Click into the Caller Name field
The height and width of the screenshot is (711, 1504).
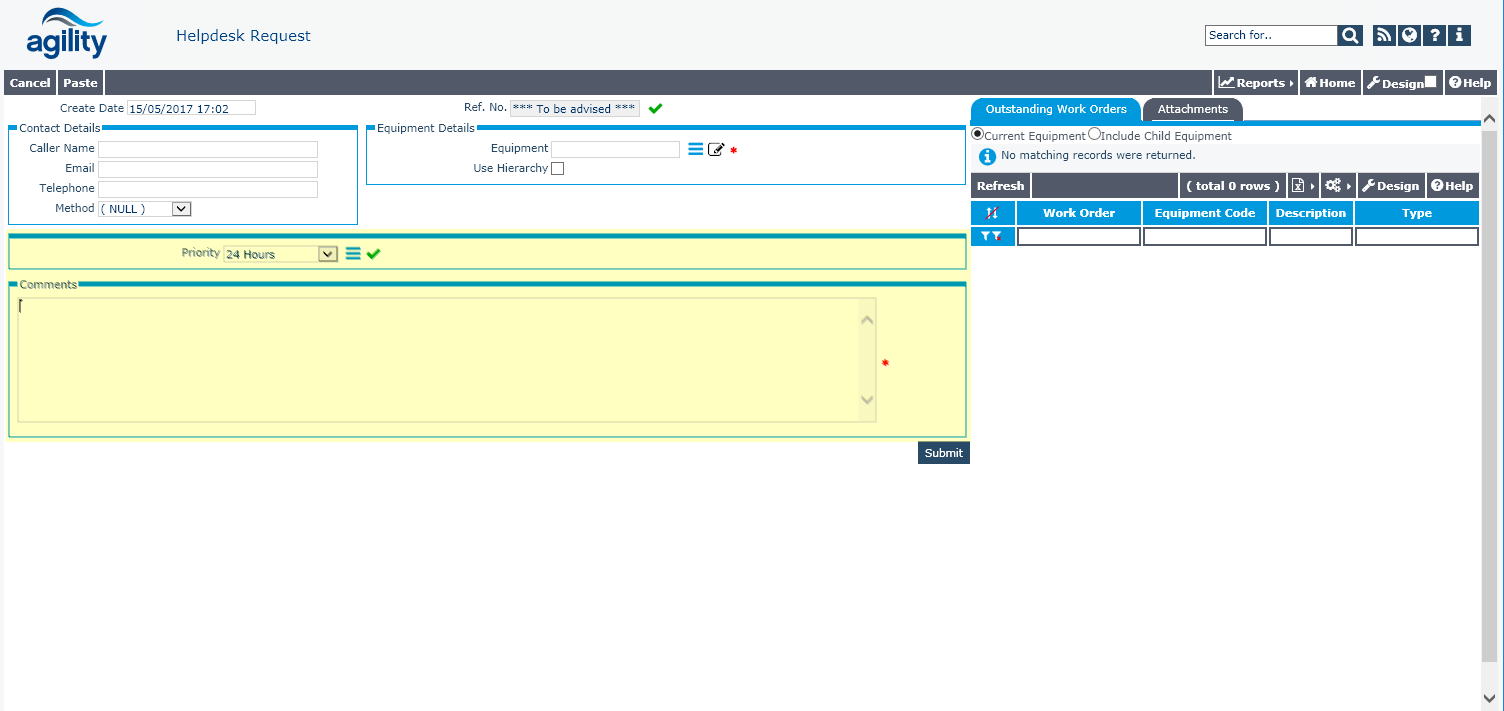[x=207, y=149]
